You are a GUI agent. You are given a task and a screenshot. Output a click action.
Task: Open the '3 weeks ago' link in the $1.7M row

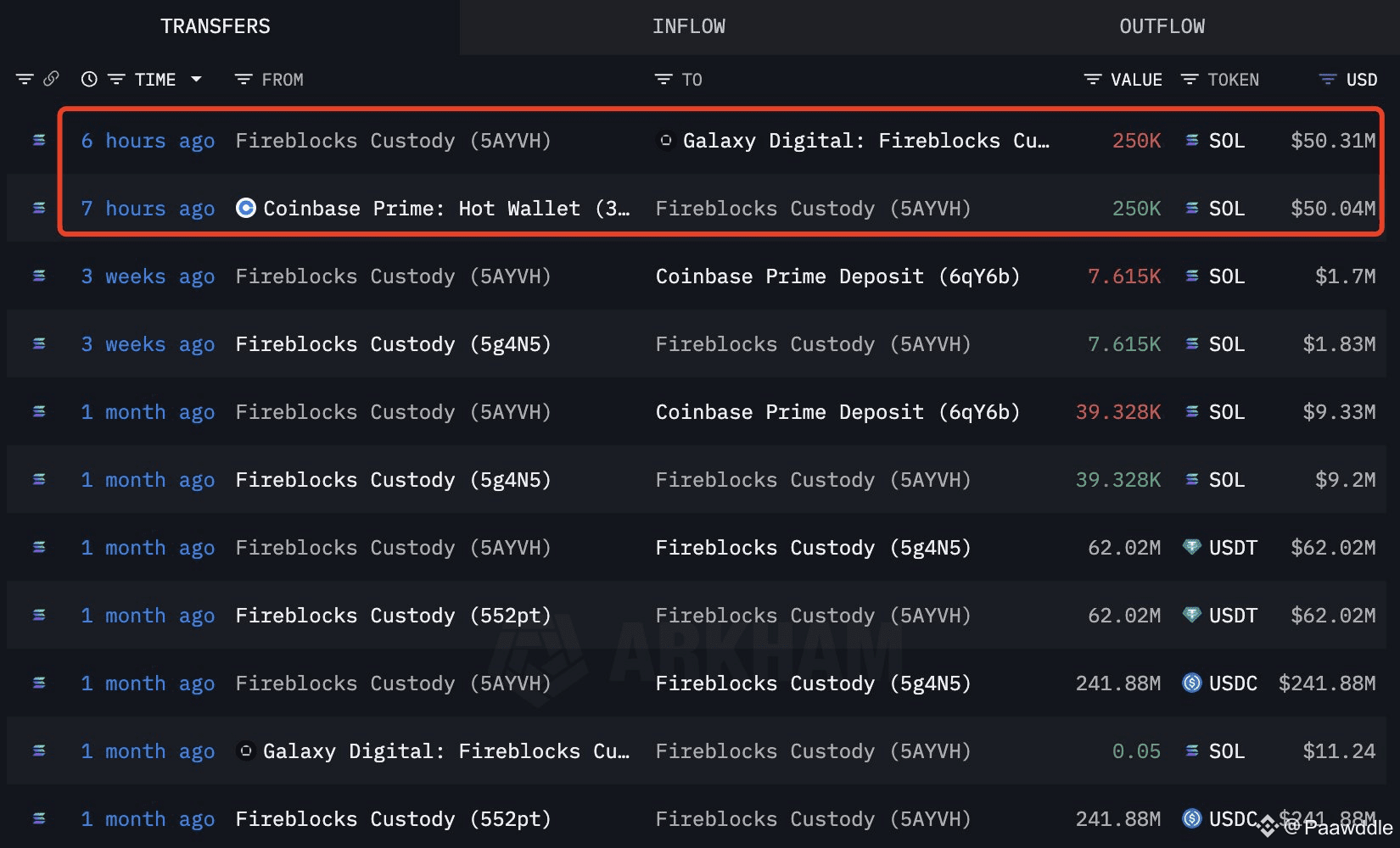point(148,276)
